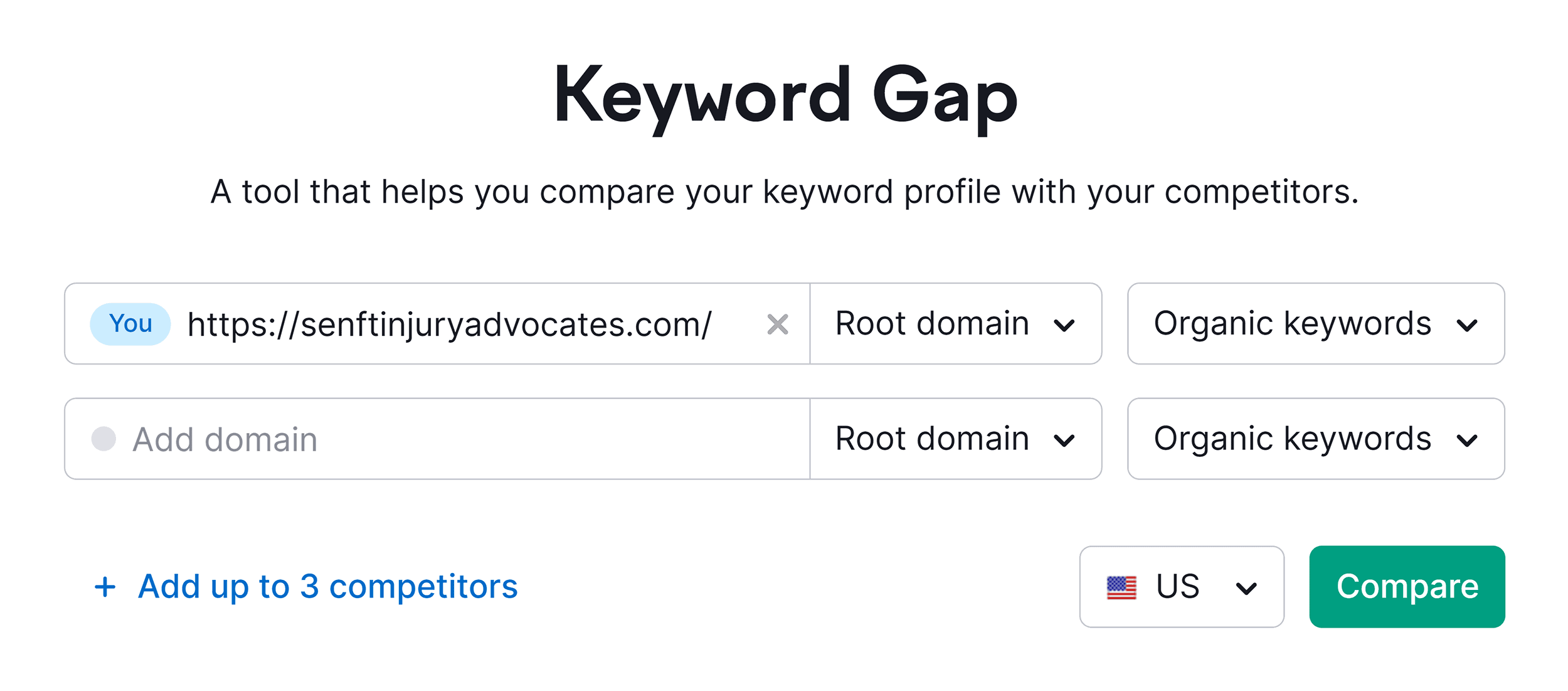Click the chevron on the second Root domain selector

point(1064,439)
